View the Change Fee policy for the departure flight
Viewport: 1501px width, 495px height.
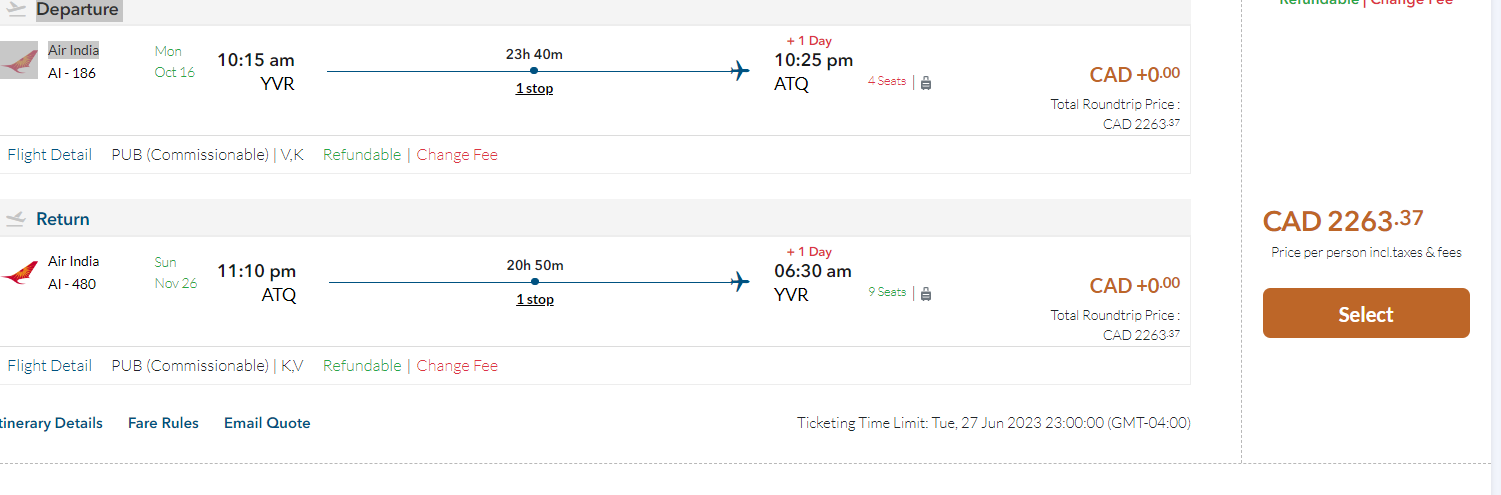pyautogui.click(x=457, y=155)
